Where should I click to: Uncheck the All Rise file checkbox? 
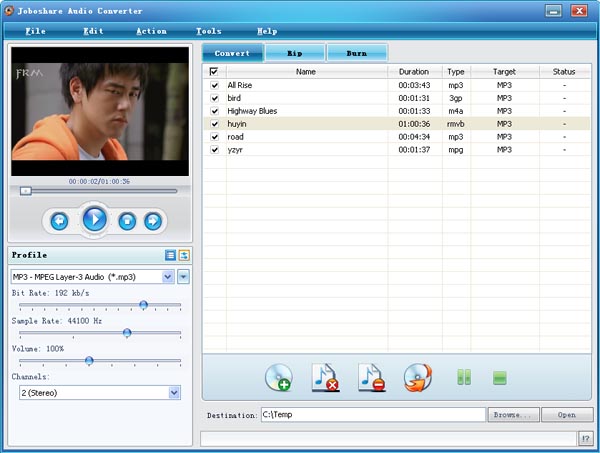[214, 85]
